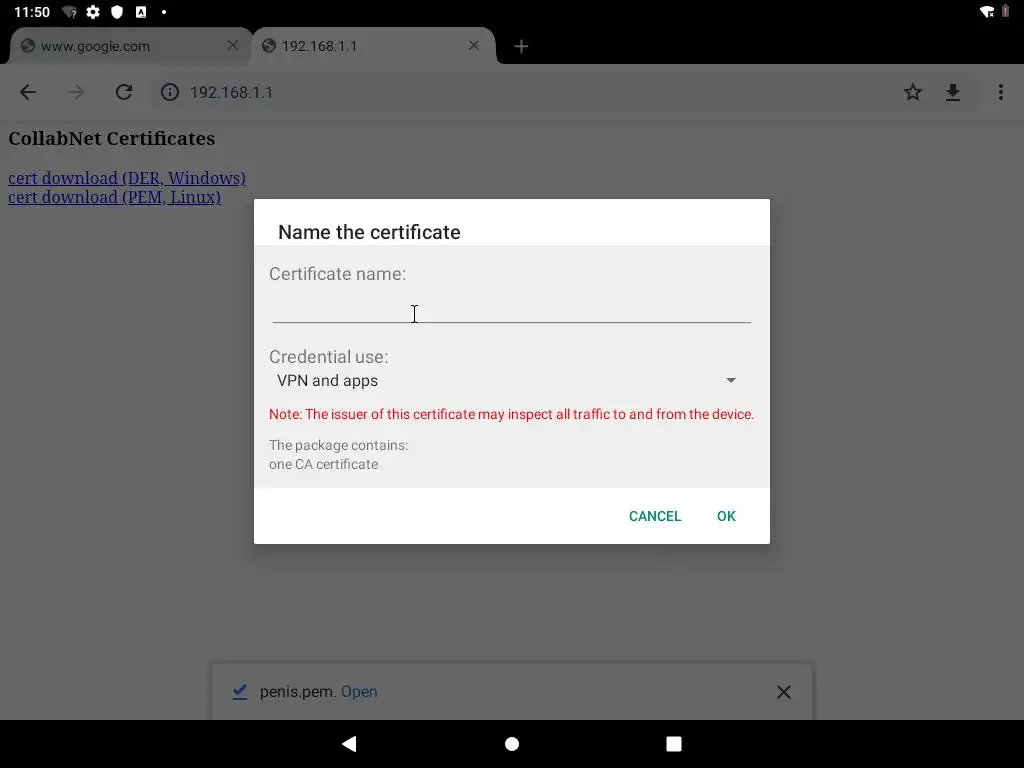Click the CollabNet Certificates heading

112,138
